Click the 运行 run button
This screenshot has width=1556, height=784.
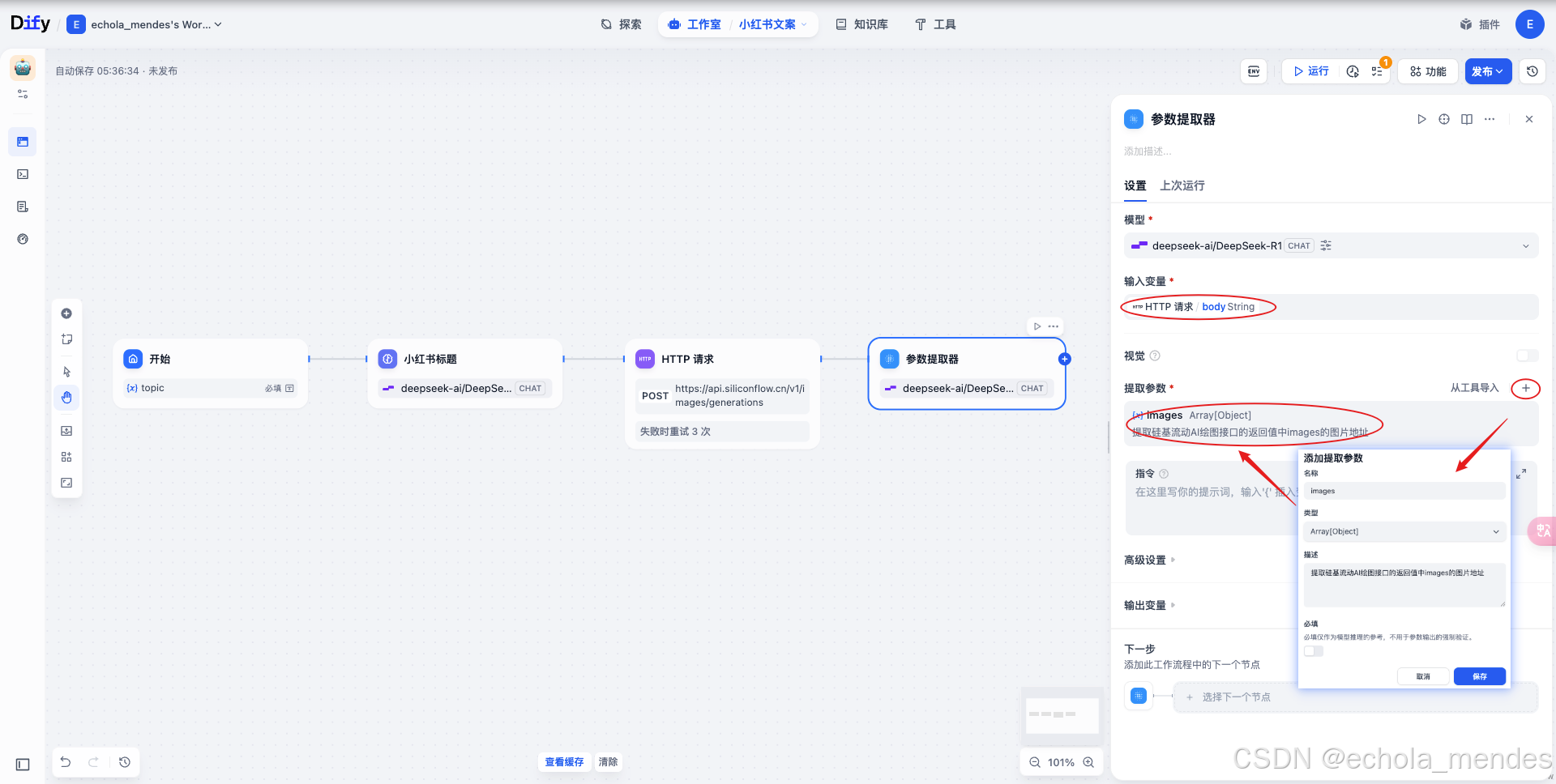(x=1311, y=71)
